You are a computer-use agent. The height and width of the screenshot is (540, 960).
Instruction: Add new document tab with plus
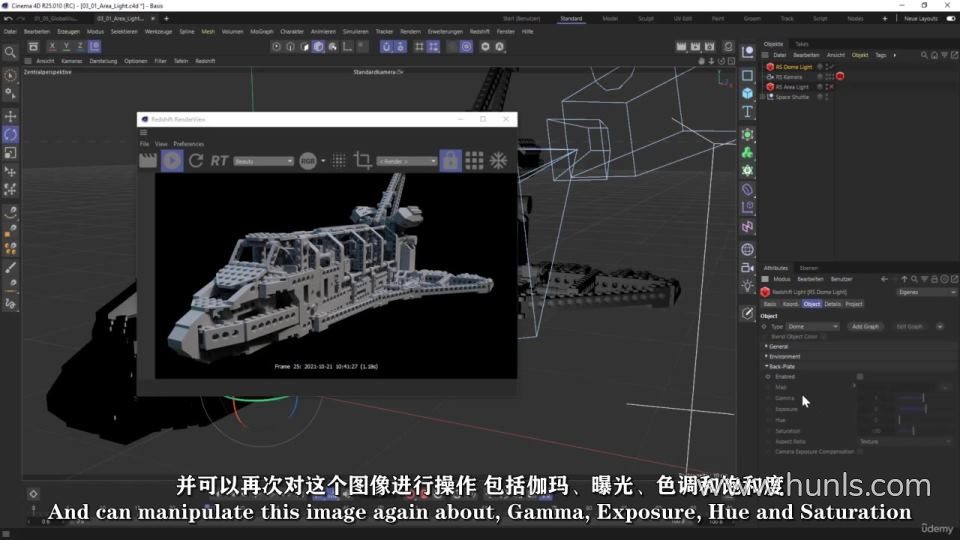pos(167,19)
